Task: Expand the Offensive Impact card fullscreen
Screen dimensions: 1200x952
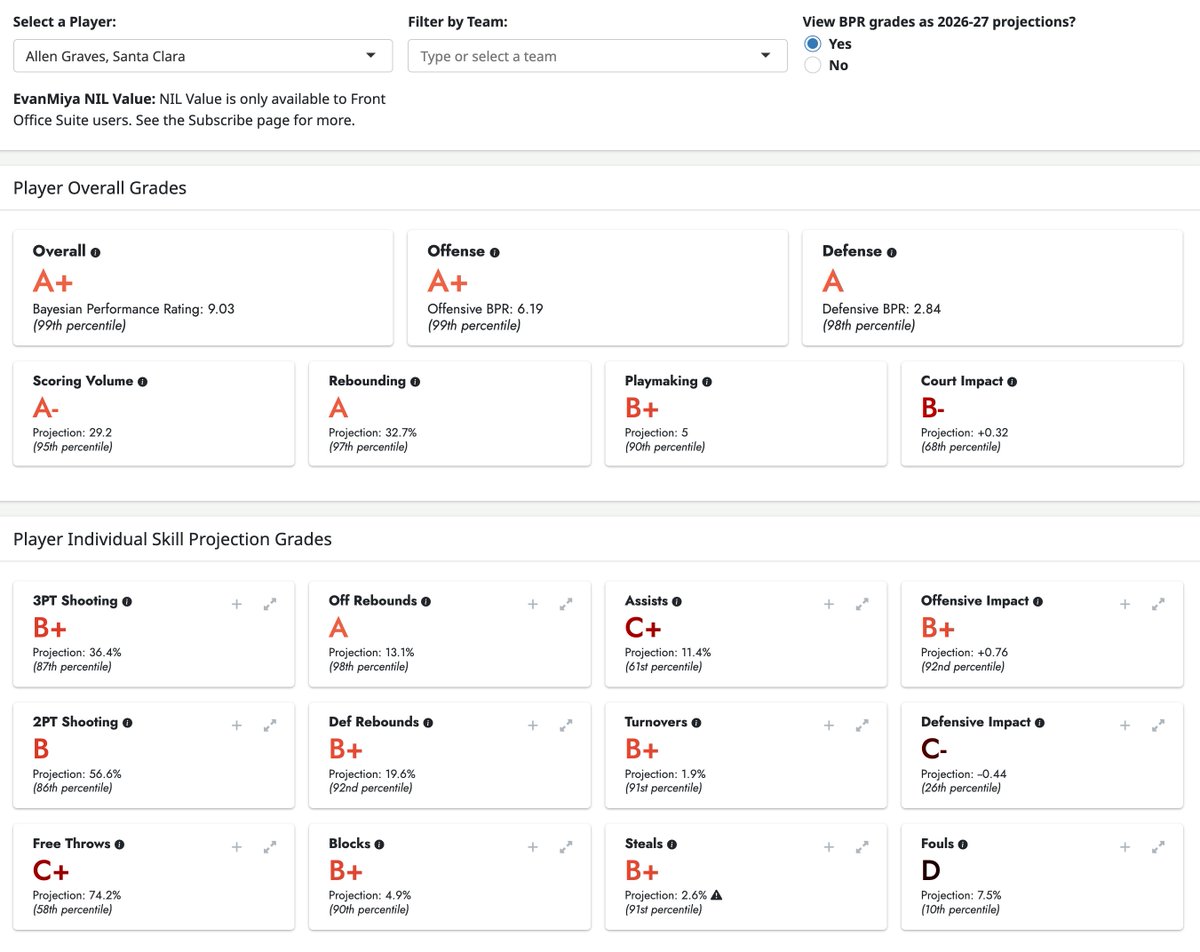Action: (1158, 604)
